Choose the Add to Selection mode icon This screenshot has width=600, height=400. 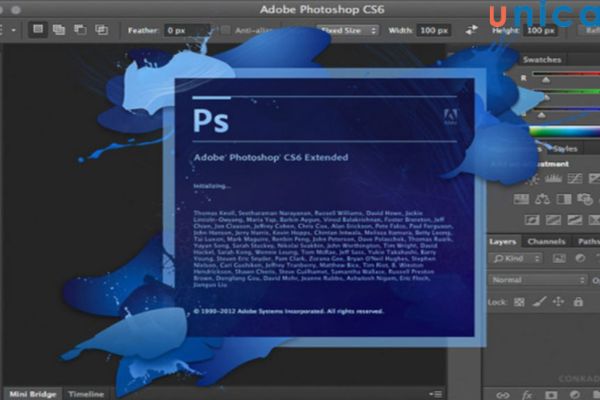click(59, 30)
